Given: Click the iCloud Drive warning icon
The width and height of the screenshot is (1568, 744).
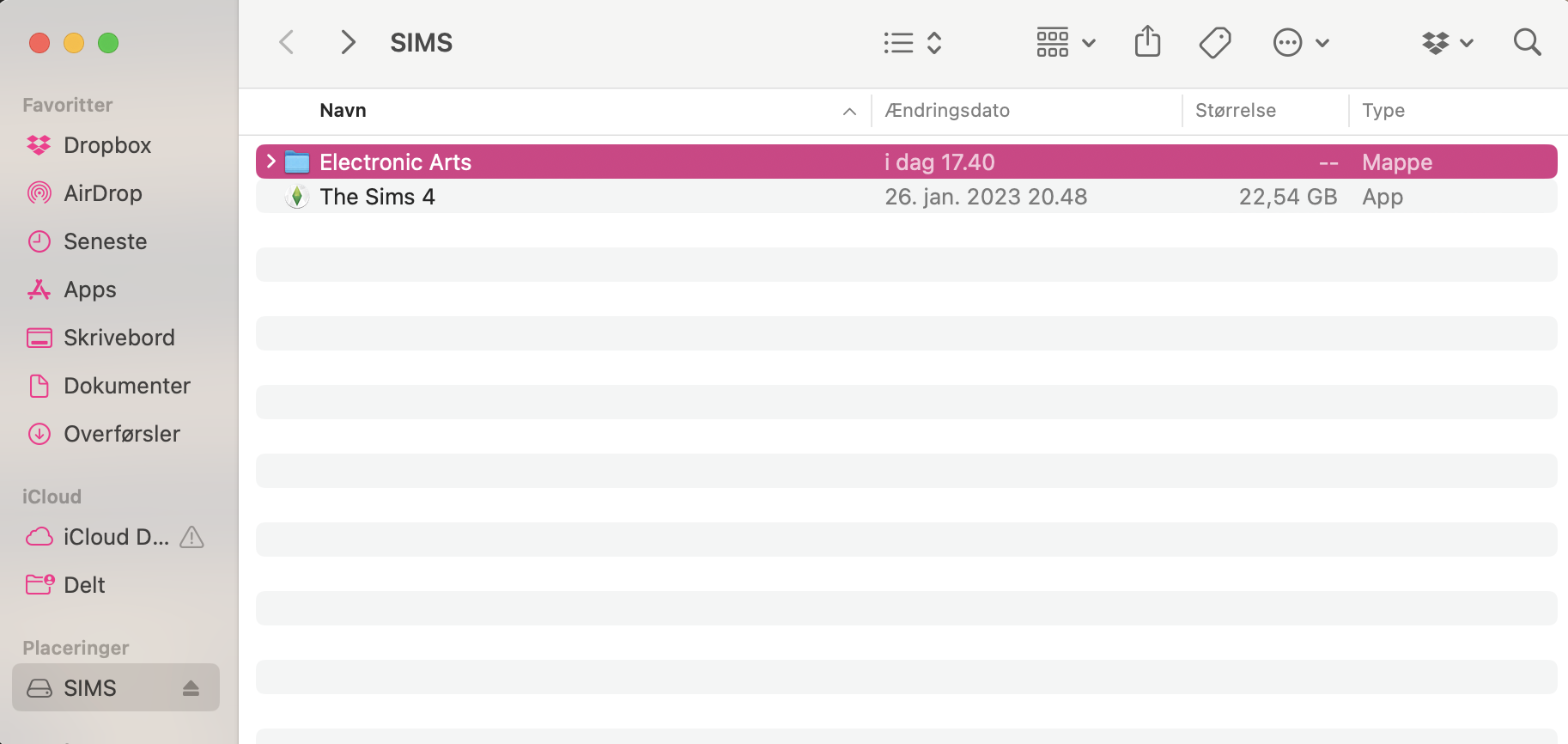Looking at the screenshot, I should [191, 537].
